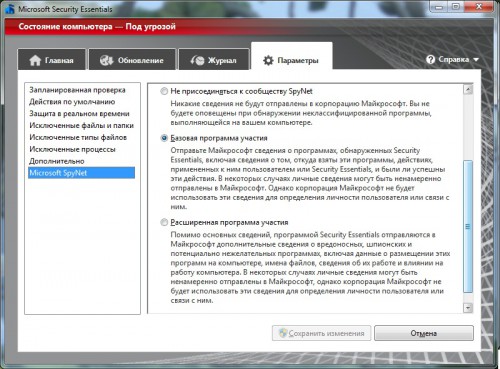Select Microsoft SpyNet in settings list
Image resolution: width=500 pixels, height=369 pixels.
click(81, 173)
